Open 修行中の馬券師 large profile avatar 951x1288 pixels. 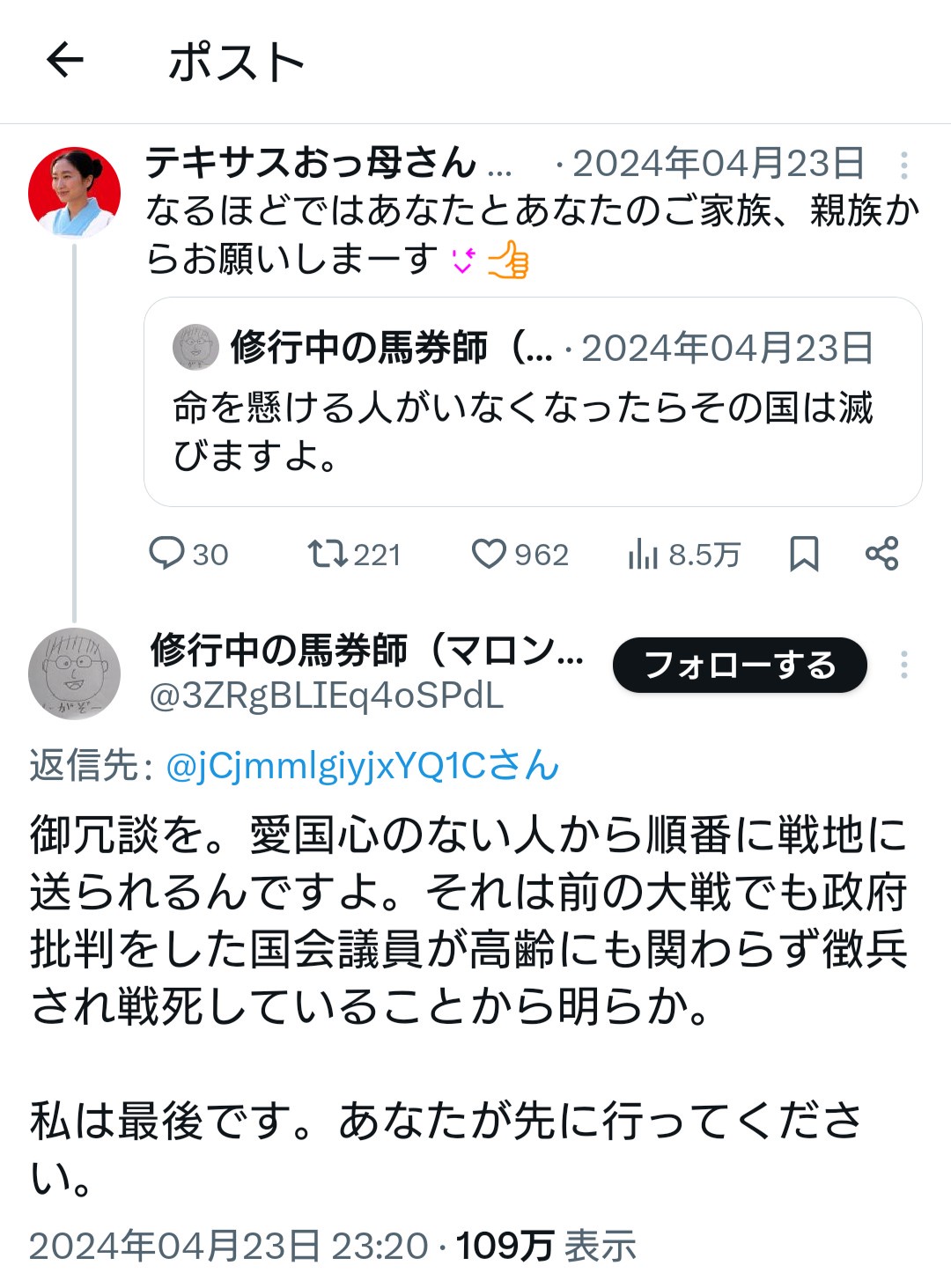coord(74,673)
